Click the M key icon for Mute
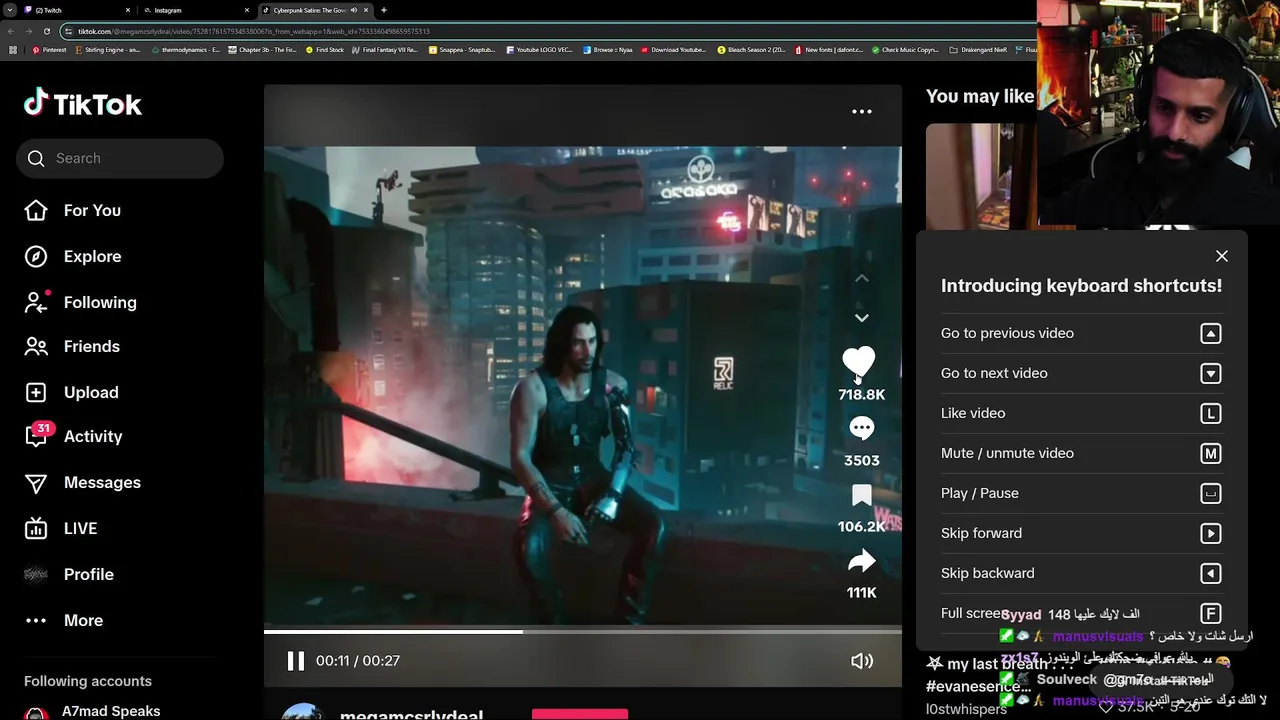The image size is (1280, 720). click(1211, 453)
